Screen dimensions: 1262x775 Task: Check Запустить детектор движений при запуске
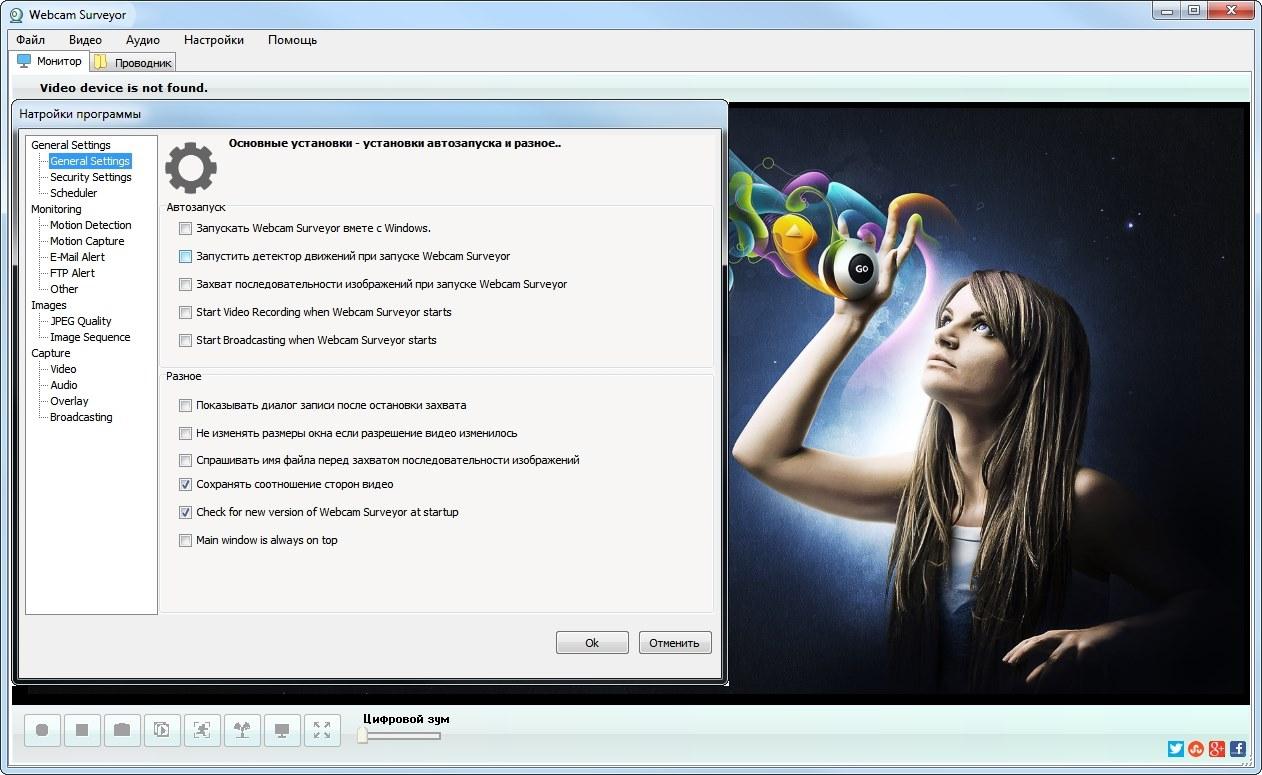[x=185, y=256]
